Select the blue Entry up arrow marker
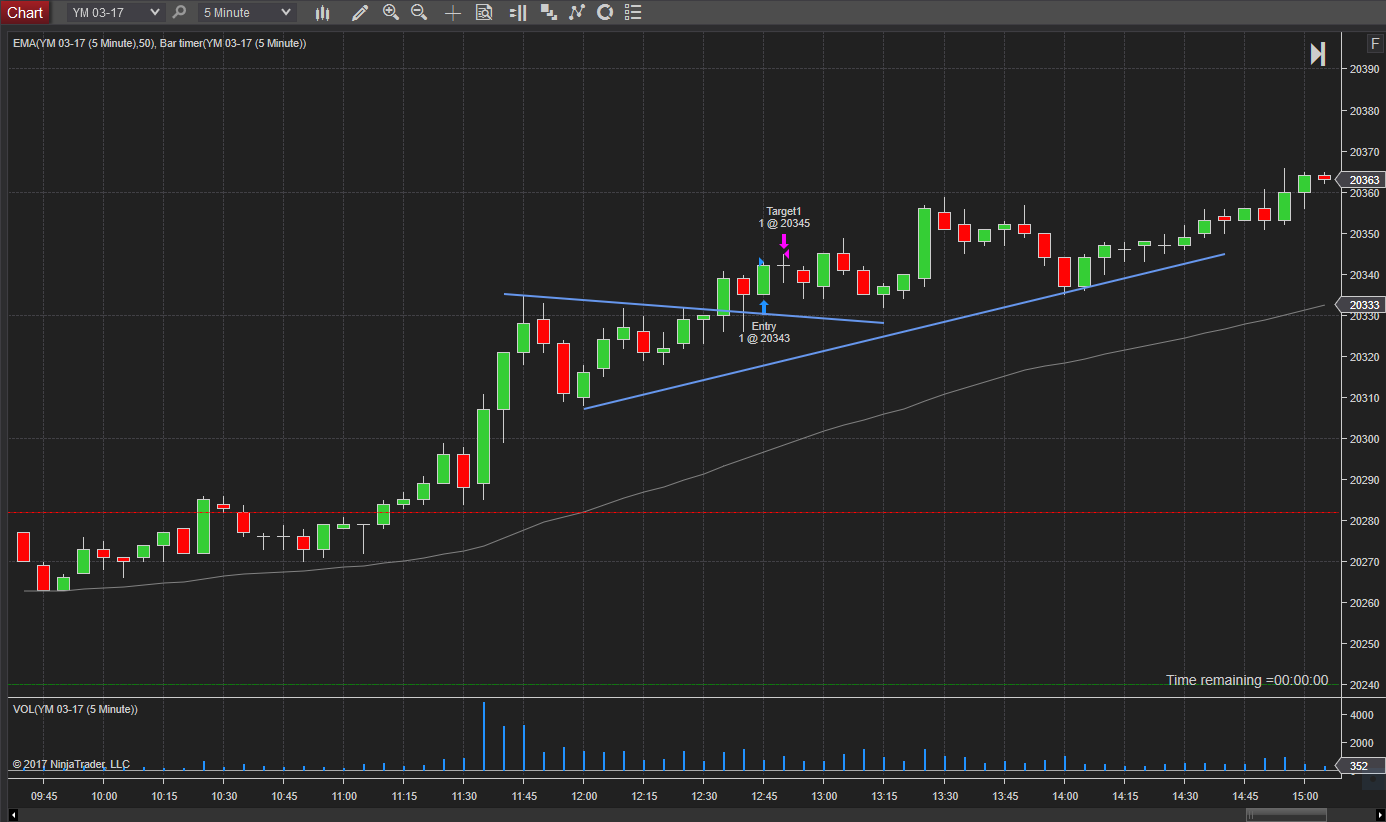 pos(764,308)
